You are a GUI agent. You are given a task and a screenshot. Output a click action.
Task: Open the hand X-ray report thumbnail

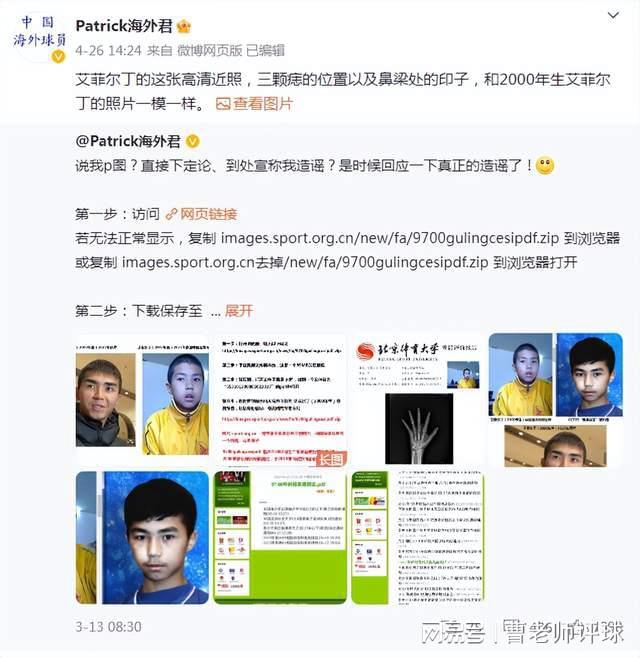tap(418, 400)
